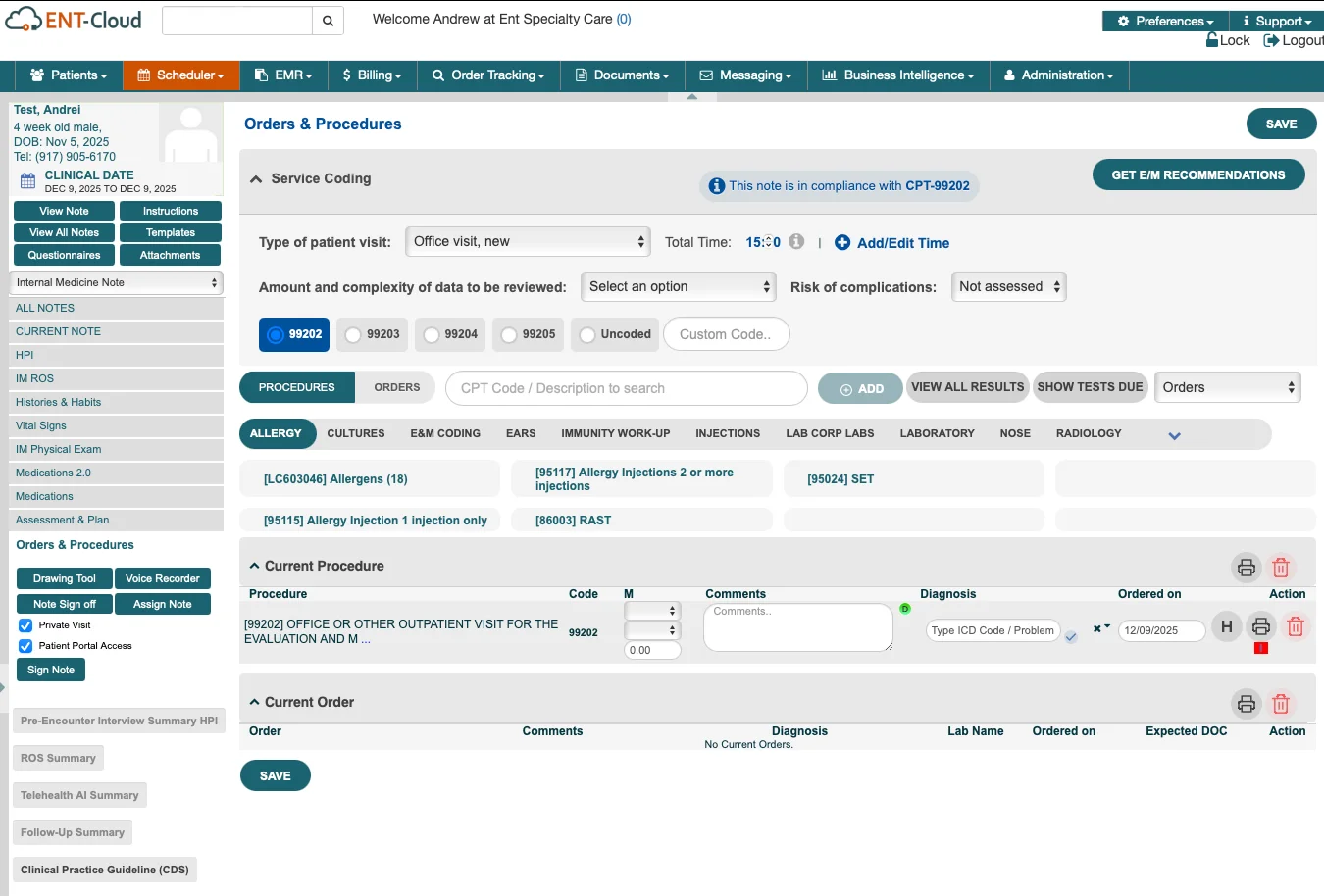The image size is (1324, 896).
Task: Toggle the Patient Portal Access checkbox
Action: 25,646
